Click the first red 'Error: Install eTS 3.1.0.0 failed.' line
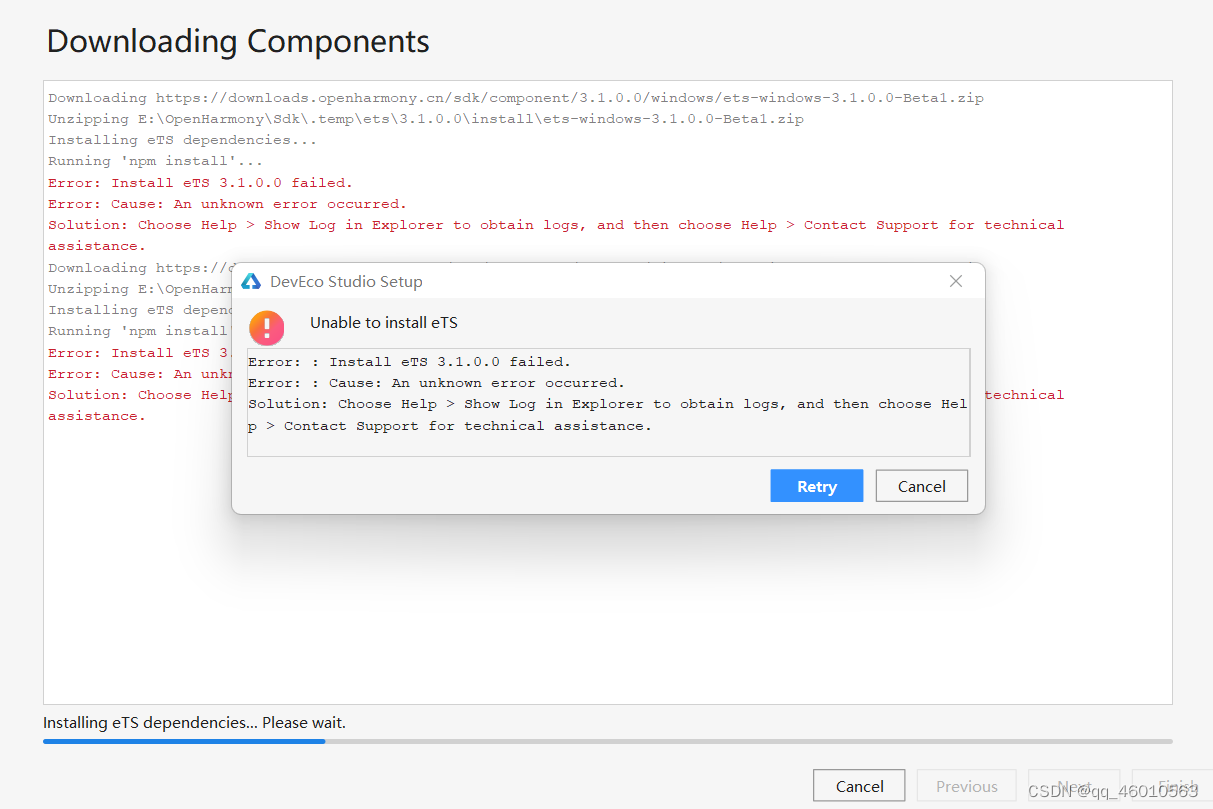Viewport: 1213px width, 809px height. (x=200, y=183)
